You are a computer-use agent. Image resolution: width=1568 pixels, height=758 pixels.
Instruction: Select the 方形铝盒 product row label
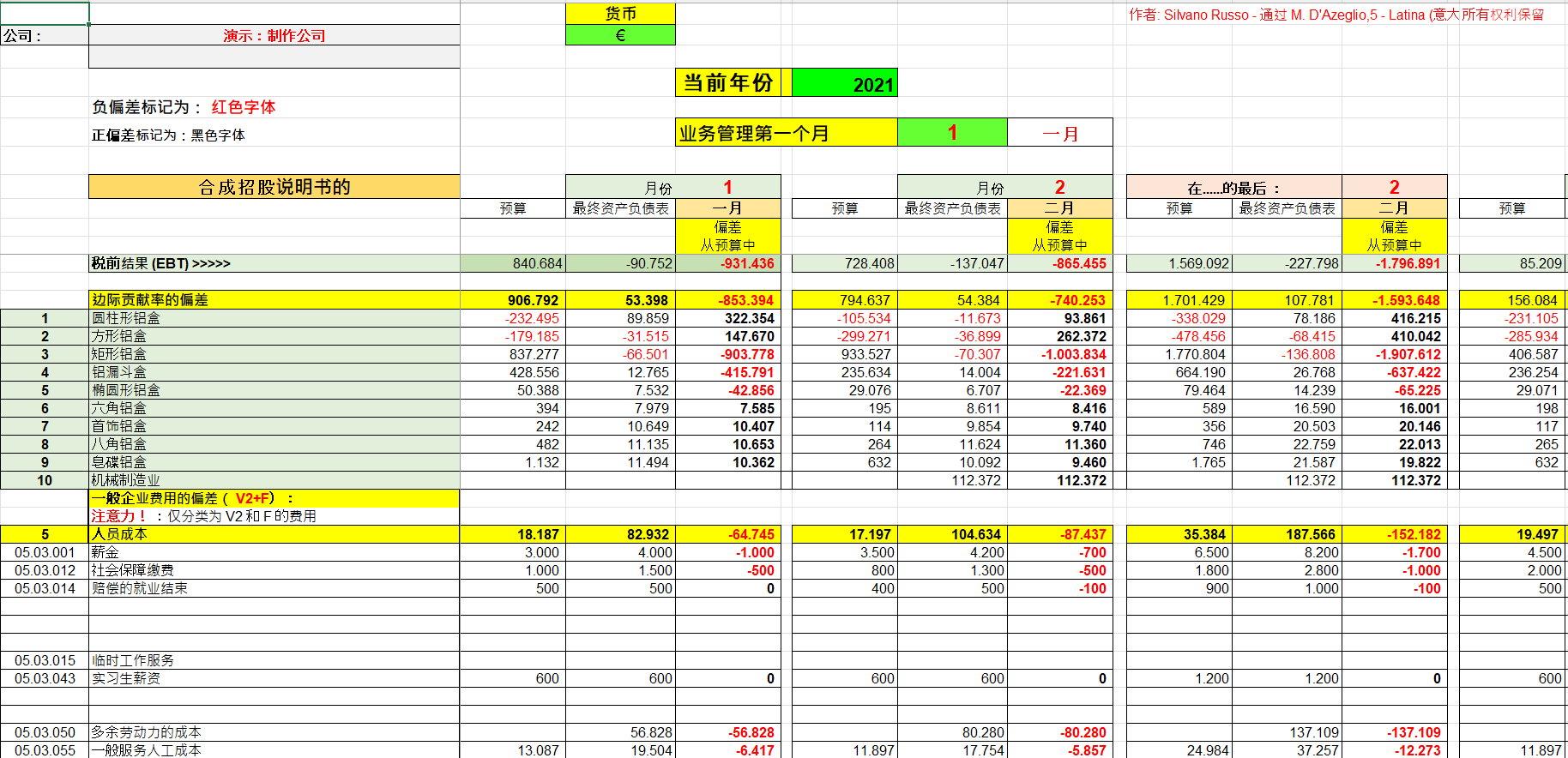click(x=274, y=335)
